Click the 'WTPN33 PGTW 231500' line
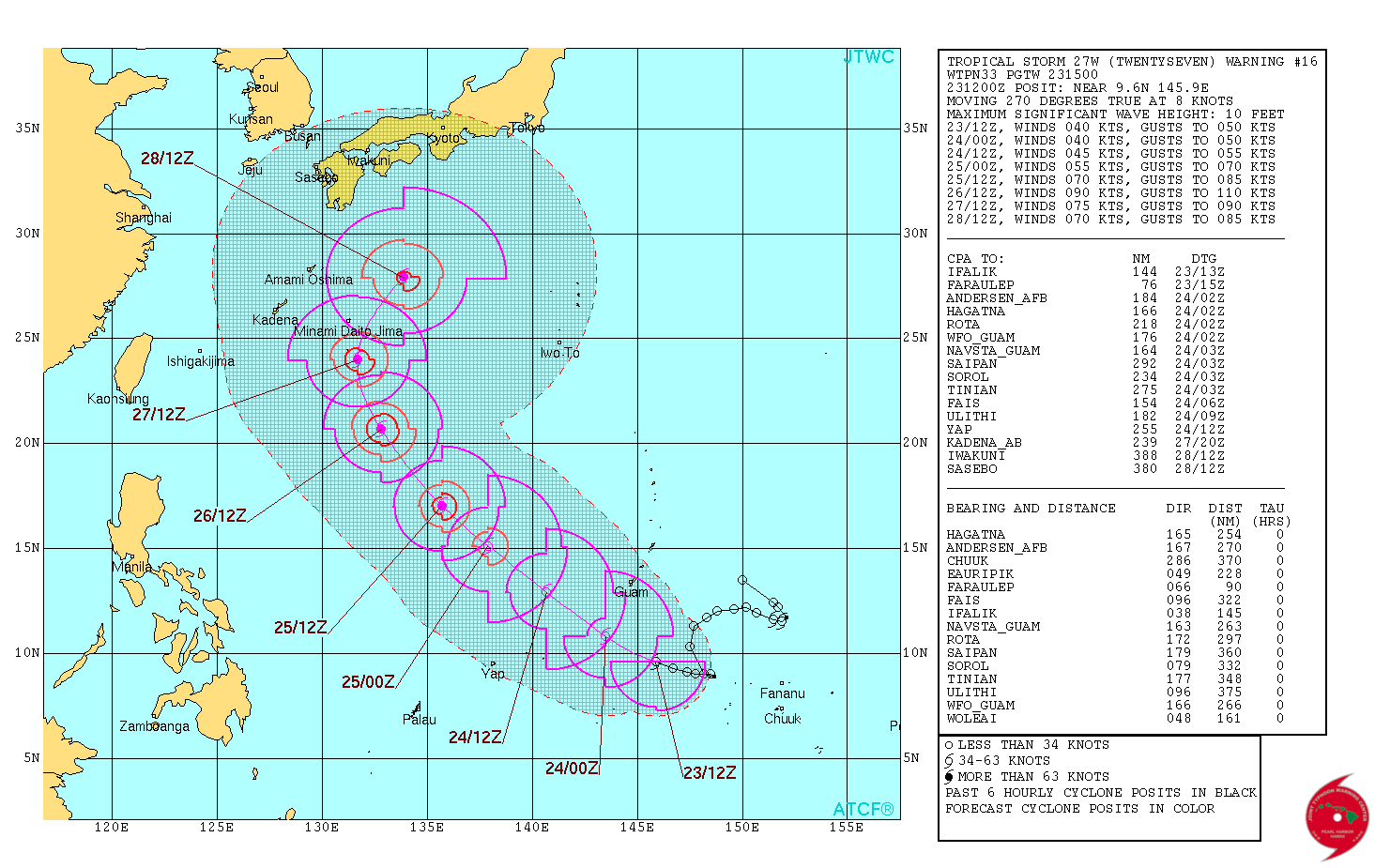Viewport: 1375px width, 868px height. (1022, 75)
